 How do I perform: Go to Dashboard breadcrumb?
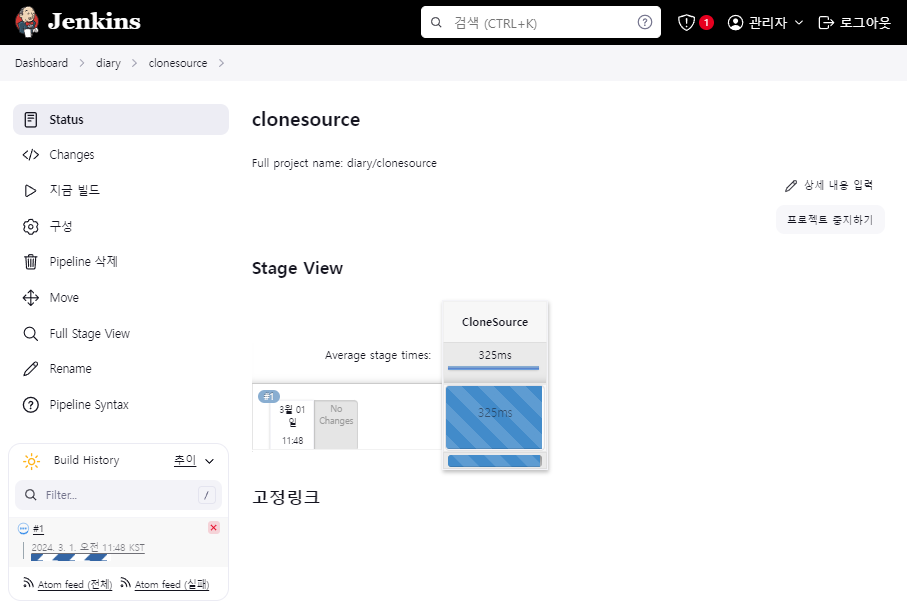coord(41,63)
